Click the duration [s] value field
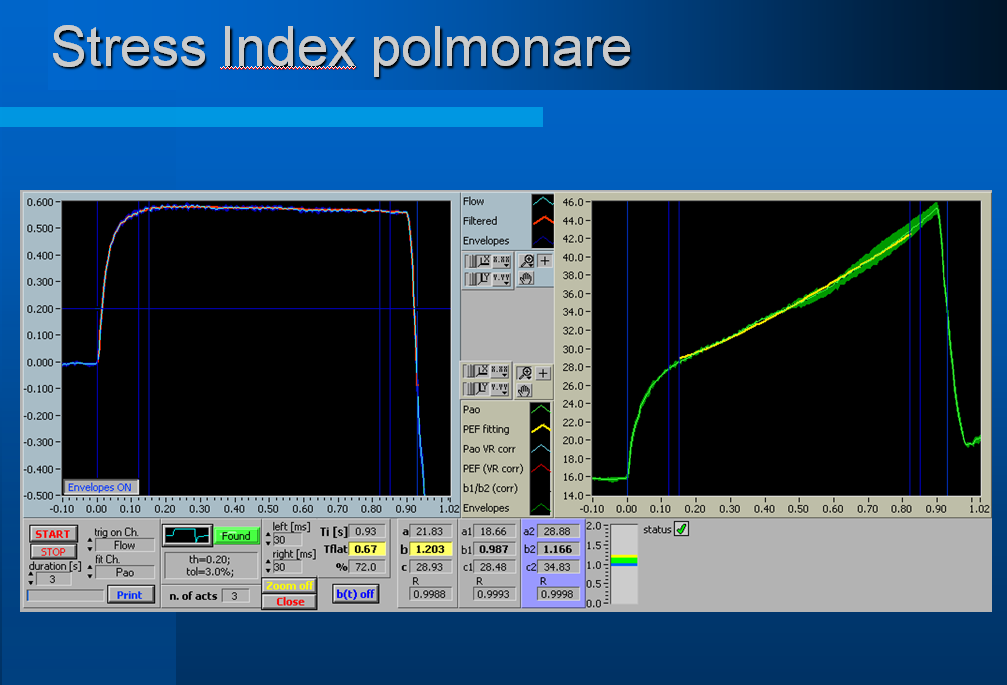Image resolution: width=1007 pixels, height=685 pixels. click(x=54, y=579)
